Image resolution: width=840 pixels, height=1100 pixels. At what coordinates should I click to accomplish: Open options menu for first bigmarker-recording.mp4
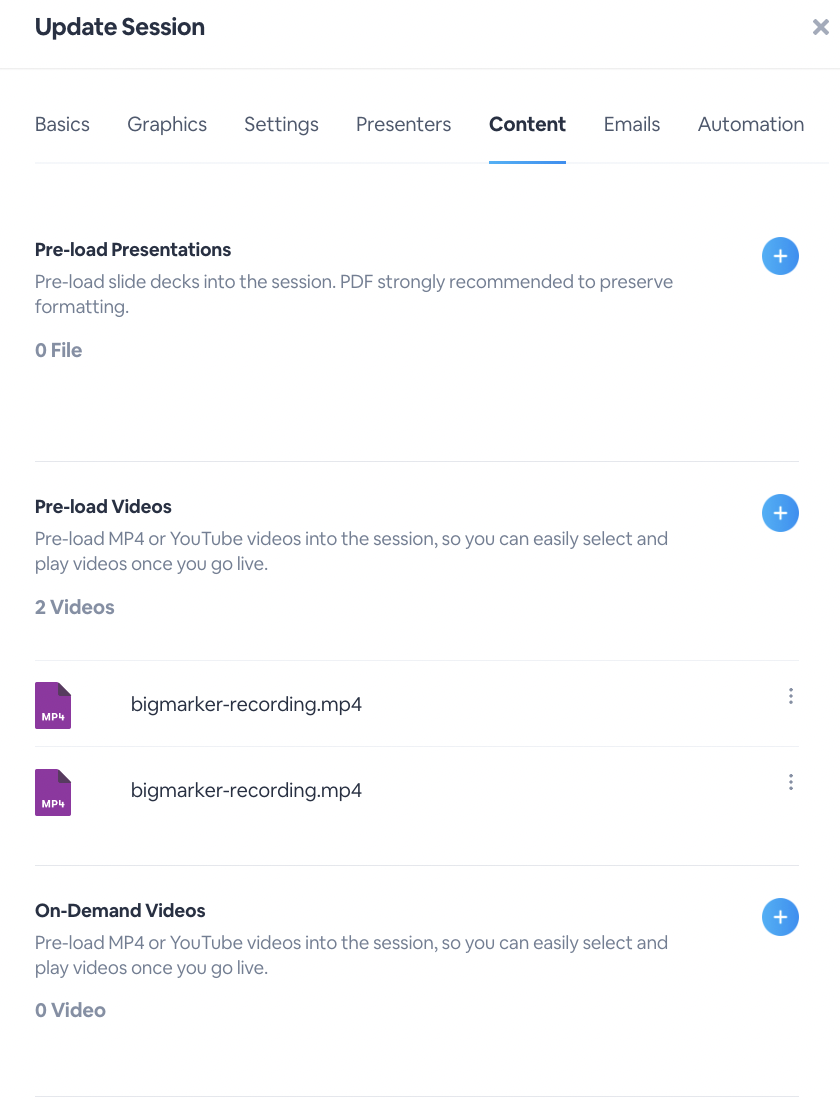[791, 696]
